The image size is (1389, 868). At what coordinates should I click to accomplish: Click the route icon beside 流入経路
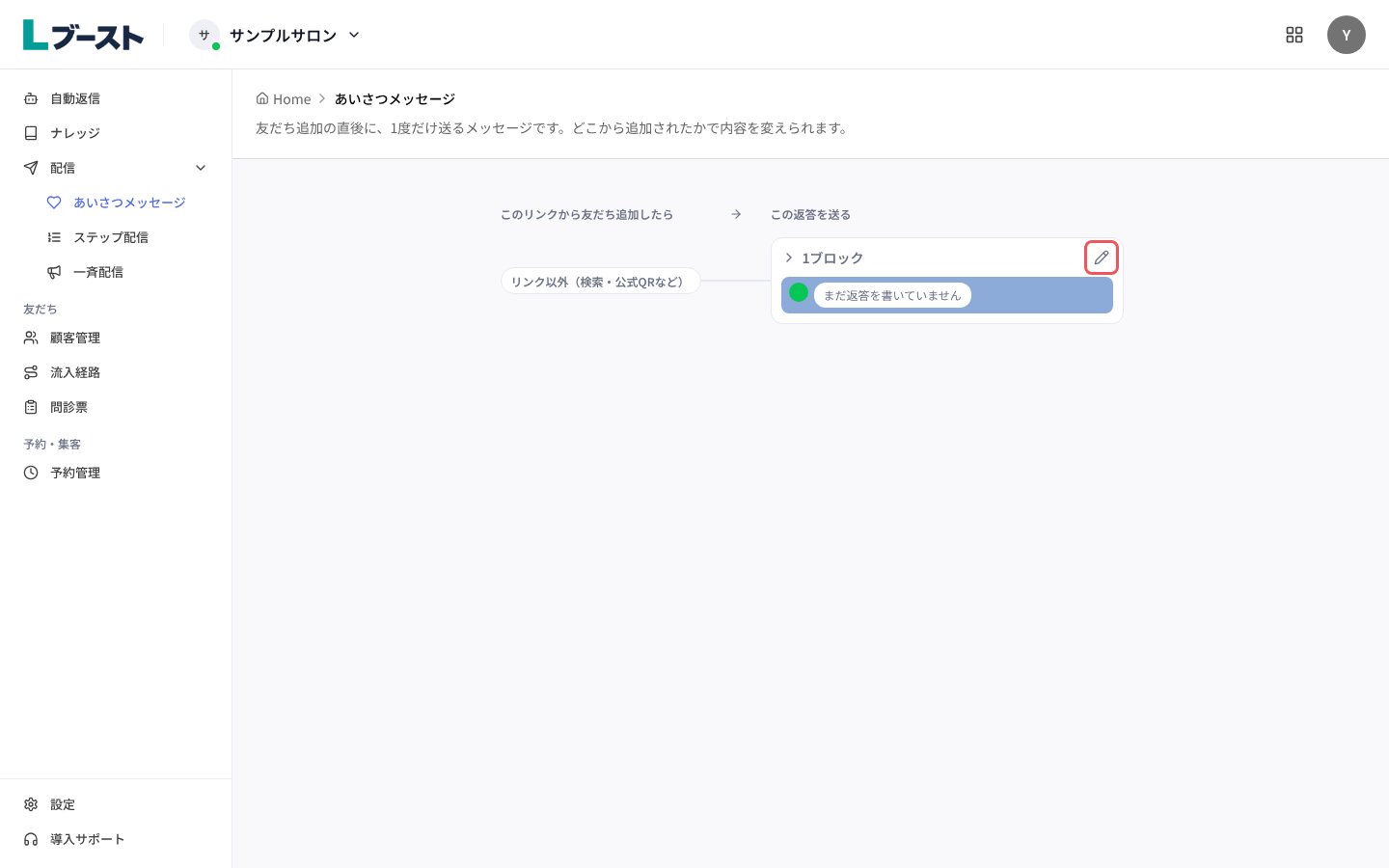31,372
